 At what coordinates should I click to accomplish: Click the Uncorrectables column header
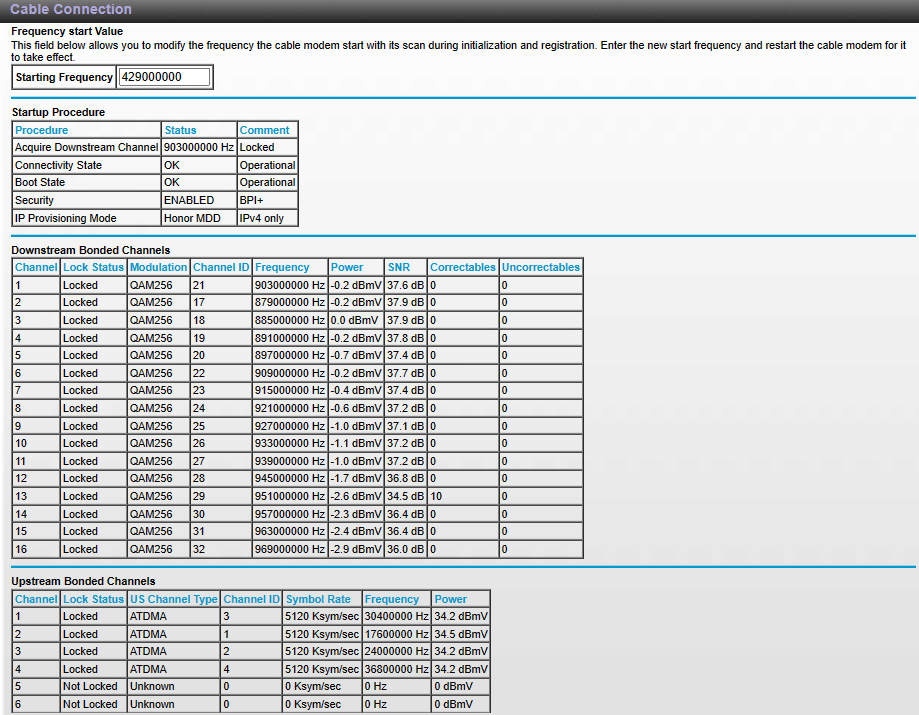(x=540, y=267)
